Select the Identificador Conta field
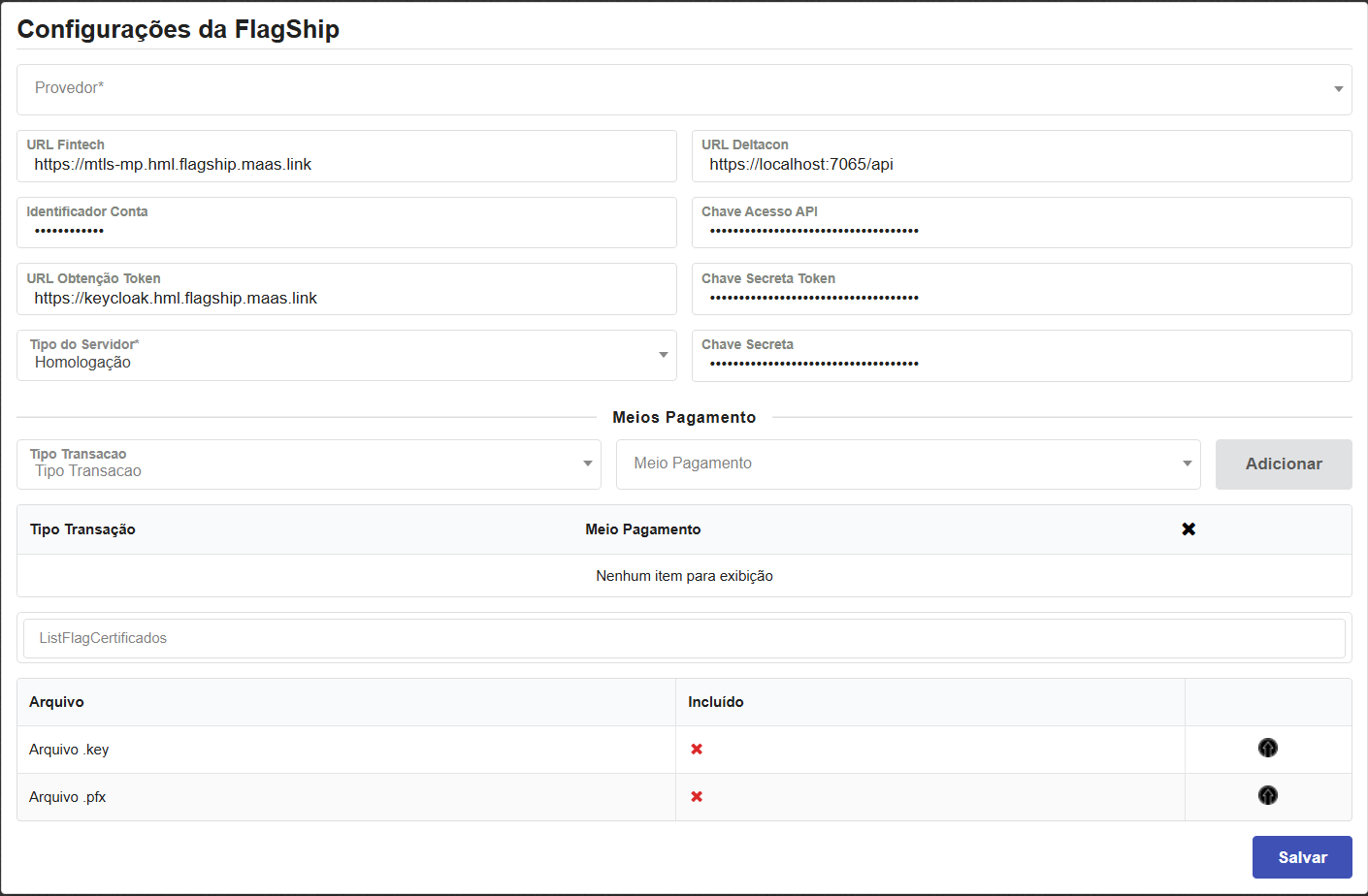This screenshot has width=1368, height=896. click(x=347, y=231)
